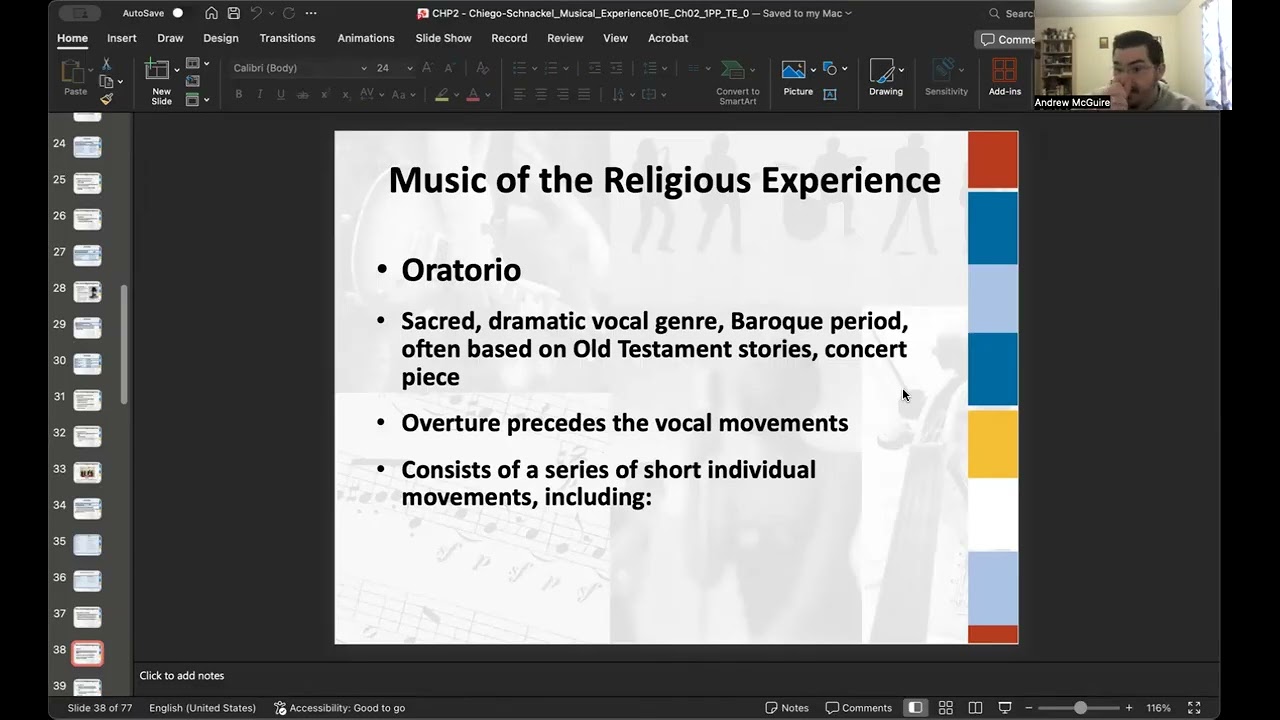The image size is (1280, 720).
Task: Start Slide Show from status bar
Action: click(1005, 708)
